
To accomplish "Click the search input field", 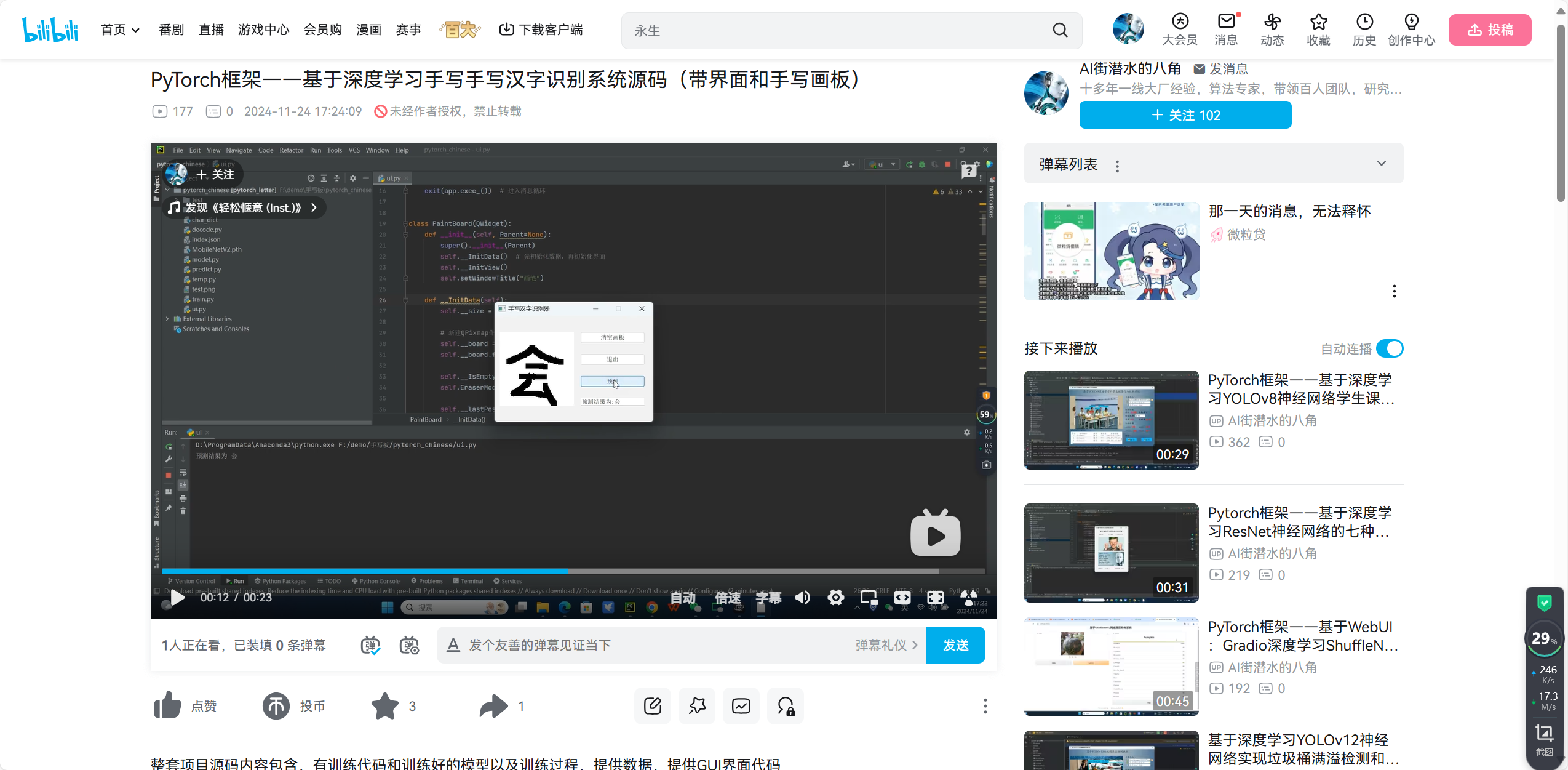I will 837,30.
